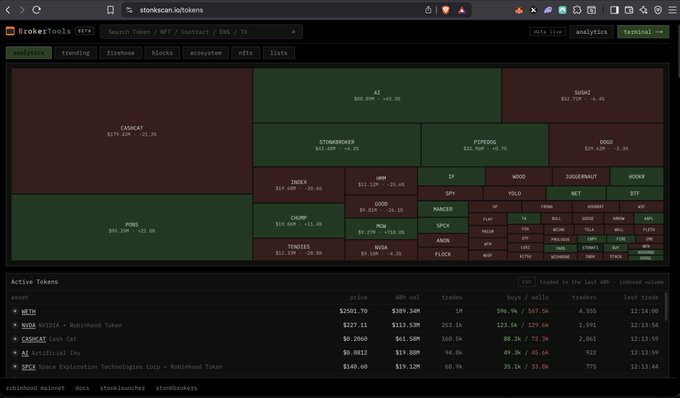680x398 pixels.
Task: Open Brave Shields lion icon
Action: coord(445,10)
